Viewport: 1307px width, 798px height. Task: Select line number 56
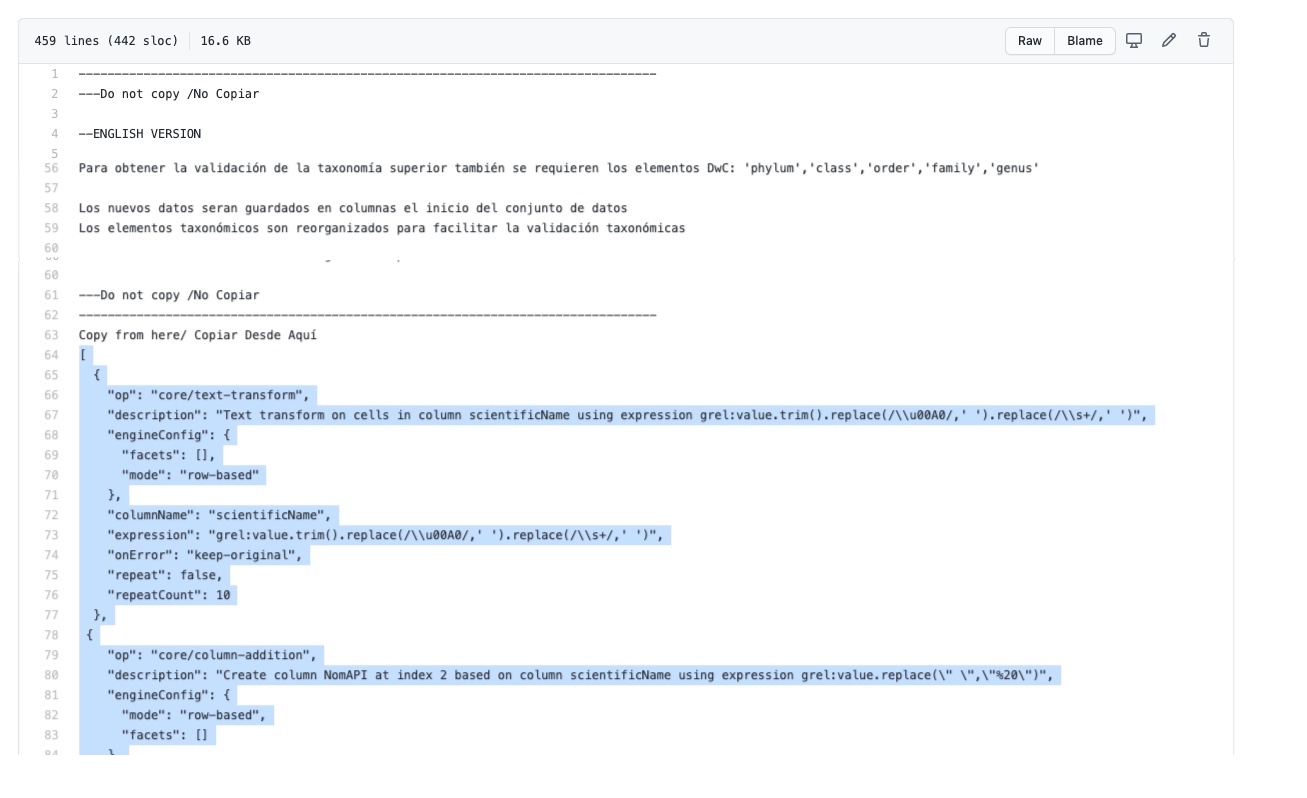pyautogui.click(x=52, y=168)
